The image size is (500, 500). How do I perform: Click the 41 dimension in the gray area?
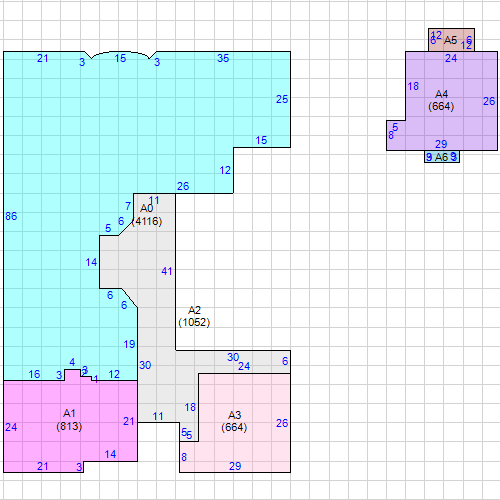(167, 271)
